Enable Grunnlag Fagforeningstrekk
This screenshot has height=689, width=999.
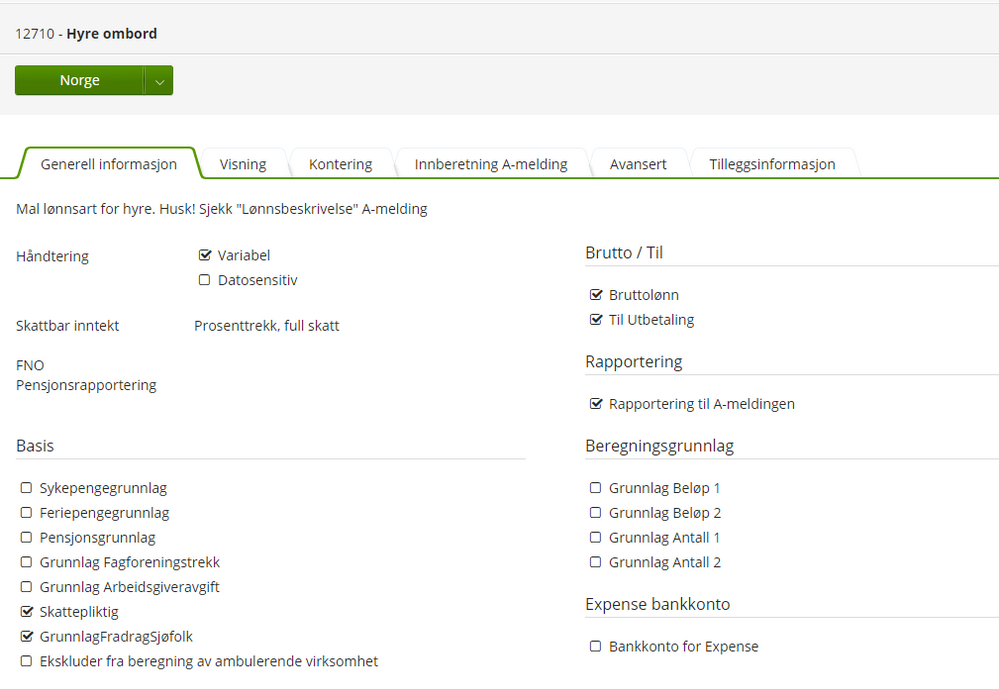(x=25, y=562)
